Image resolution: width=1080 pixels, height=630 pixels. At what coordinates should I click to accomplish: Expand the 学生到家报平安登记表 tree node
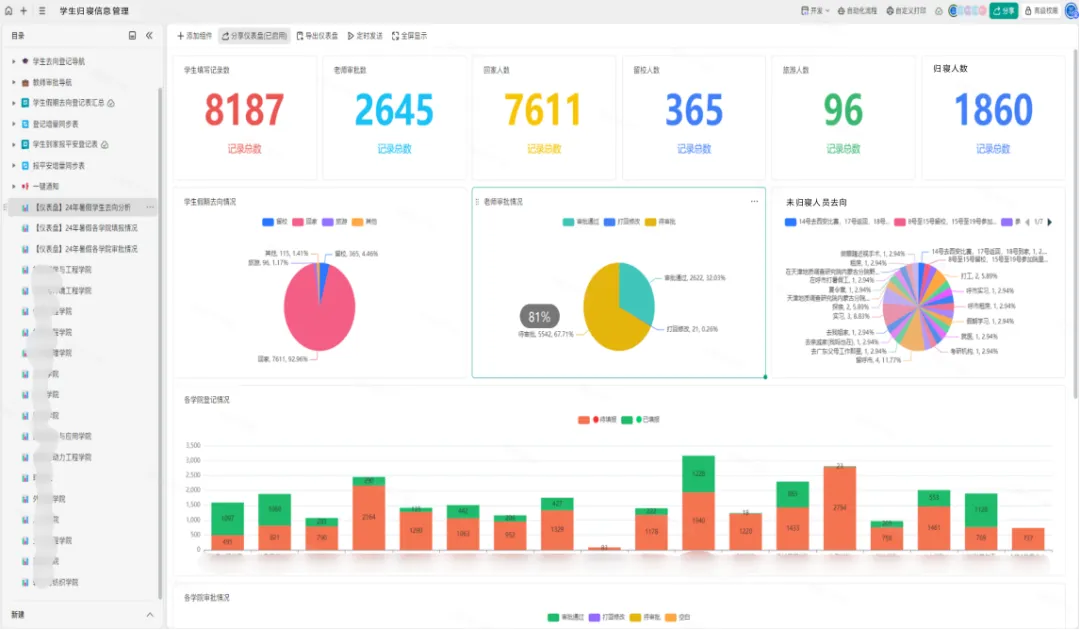coord(13,145)
